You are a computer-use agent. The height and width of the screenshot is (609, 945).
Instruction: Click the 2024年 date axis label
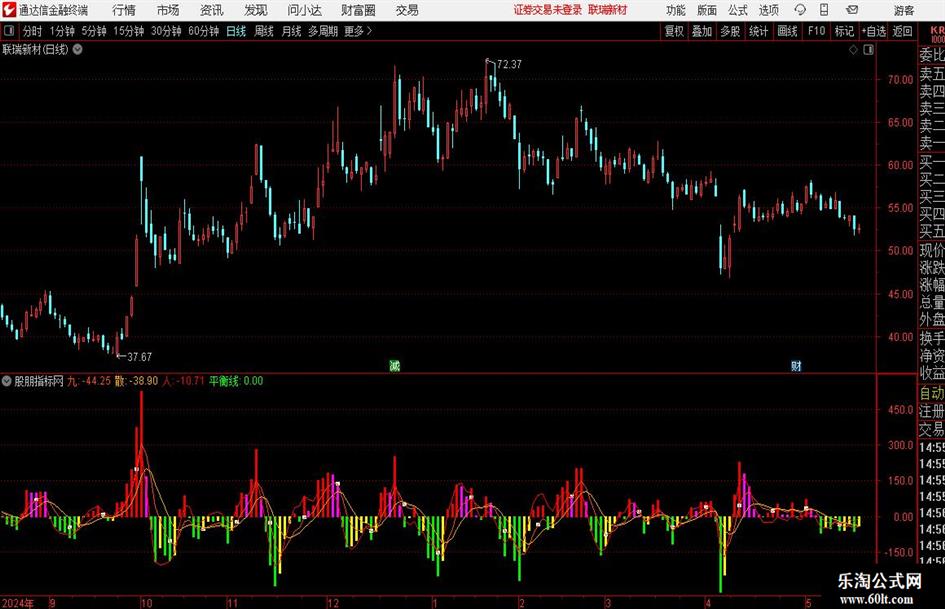point(17,603)
